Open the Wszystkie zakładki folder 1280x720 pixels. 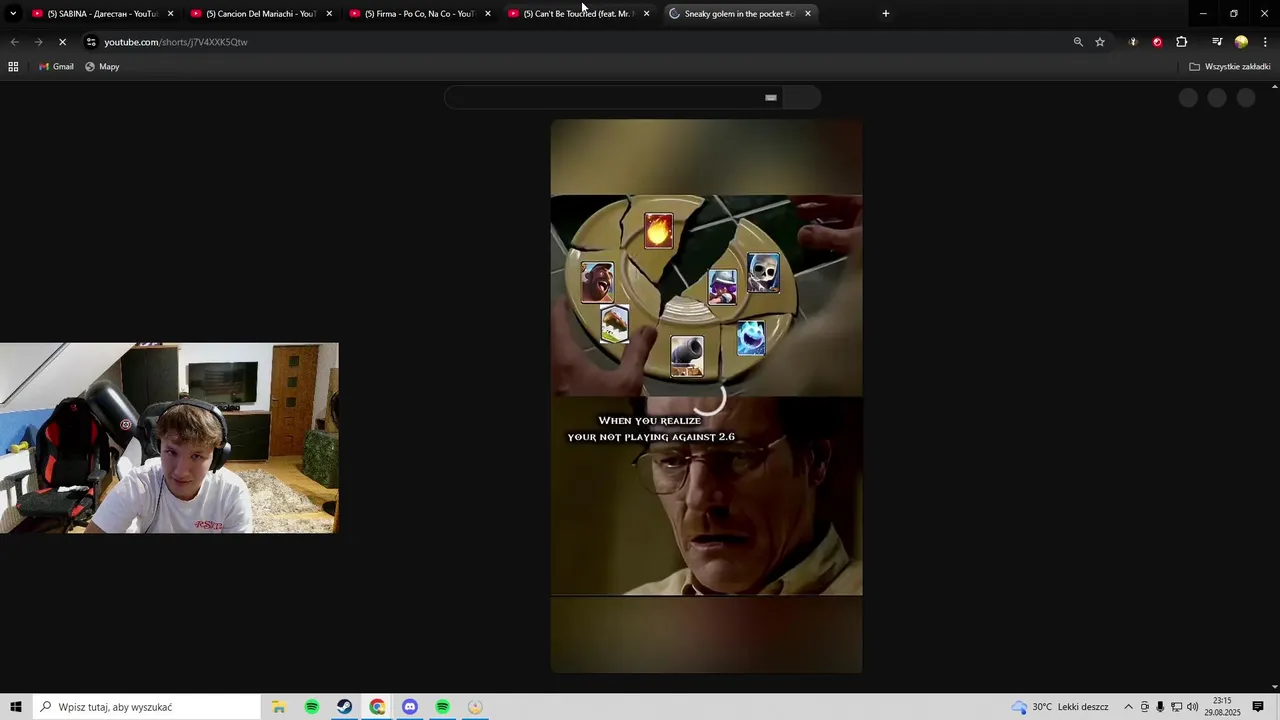pyautogui.click(x=1230, y=67)
